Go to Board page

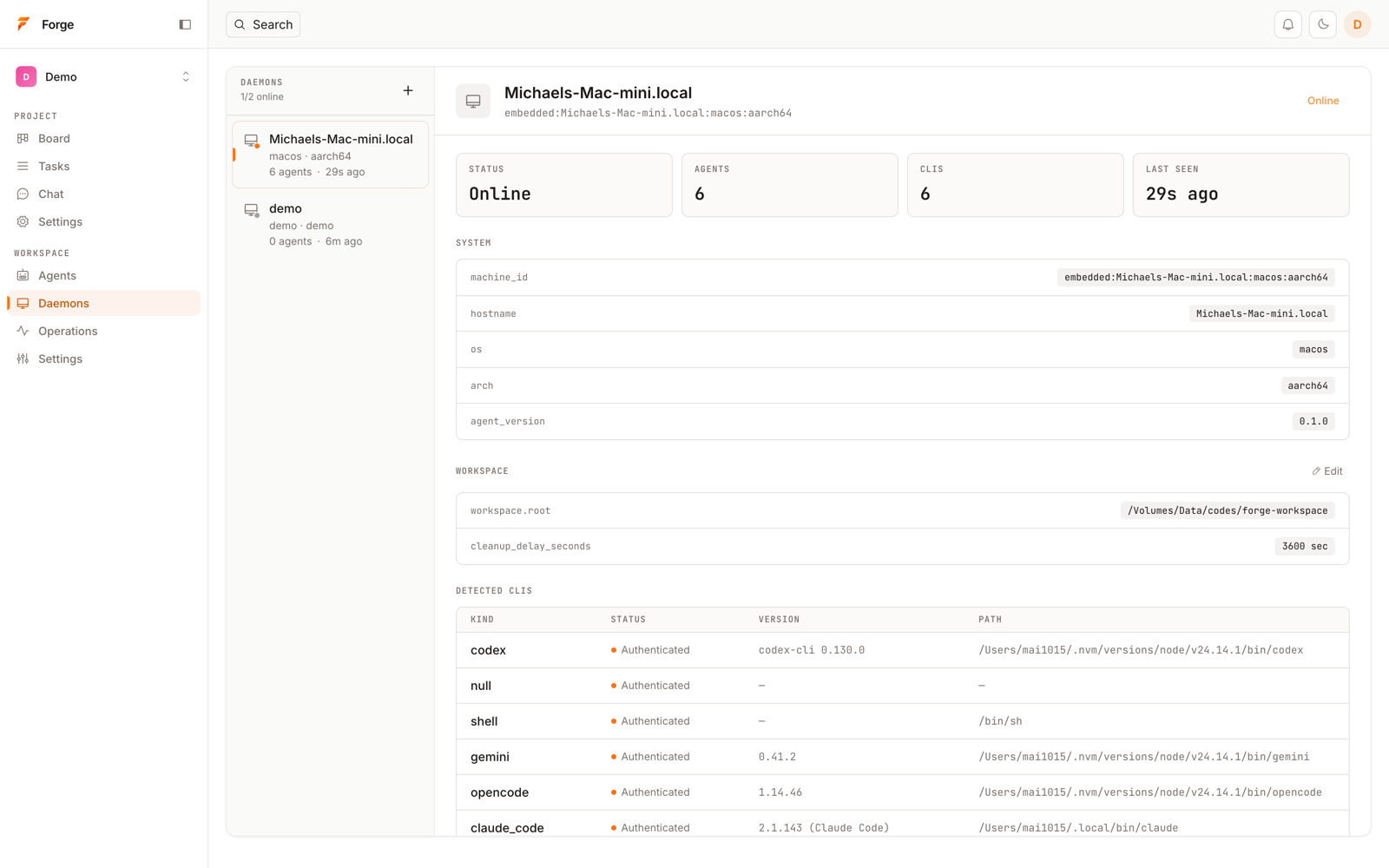pyautogui.click(x=104, y=138)
